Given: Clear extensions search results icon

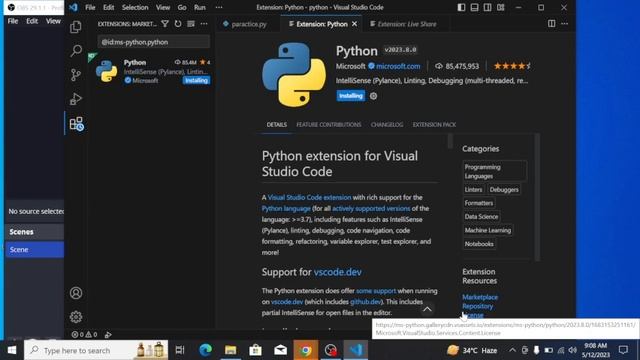Looking at the screenshot, I should point(191,24).
